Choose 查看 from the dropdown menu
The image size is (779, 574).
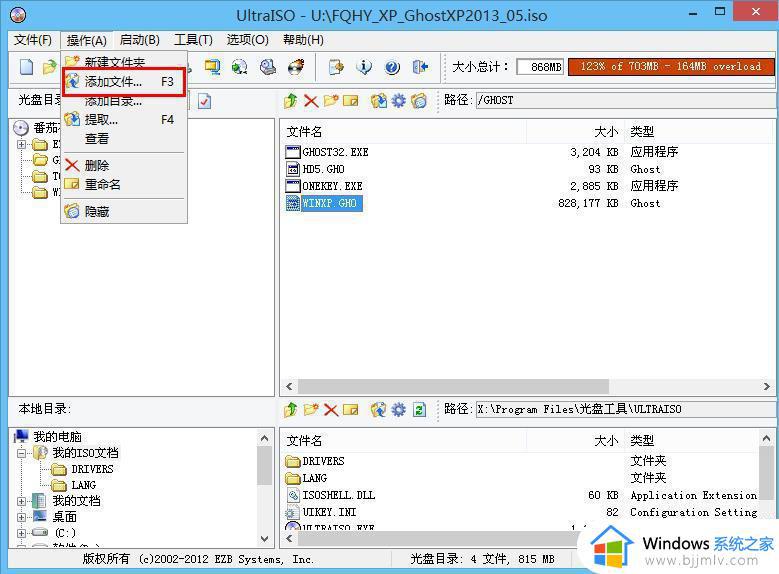(124, 139)
